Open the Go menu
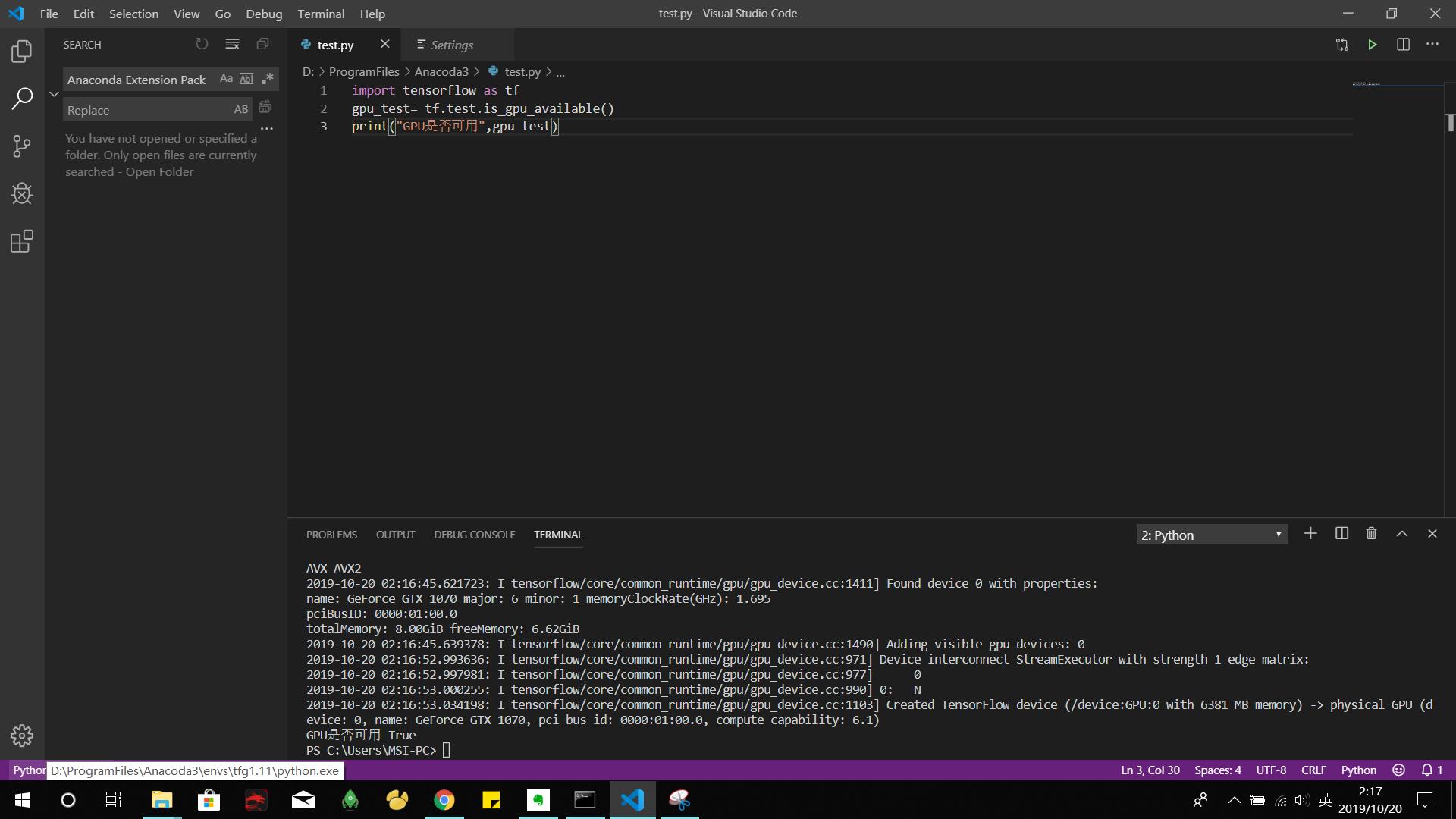The height and width of the screenshot is (819, 1456). tap(222, 14)
